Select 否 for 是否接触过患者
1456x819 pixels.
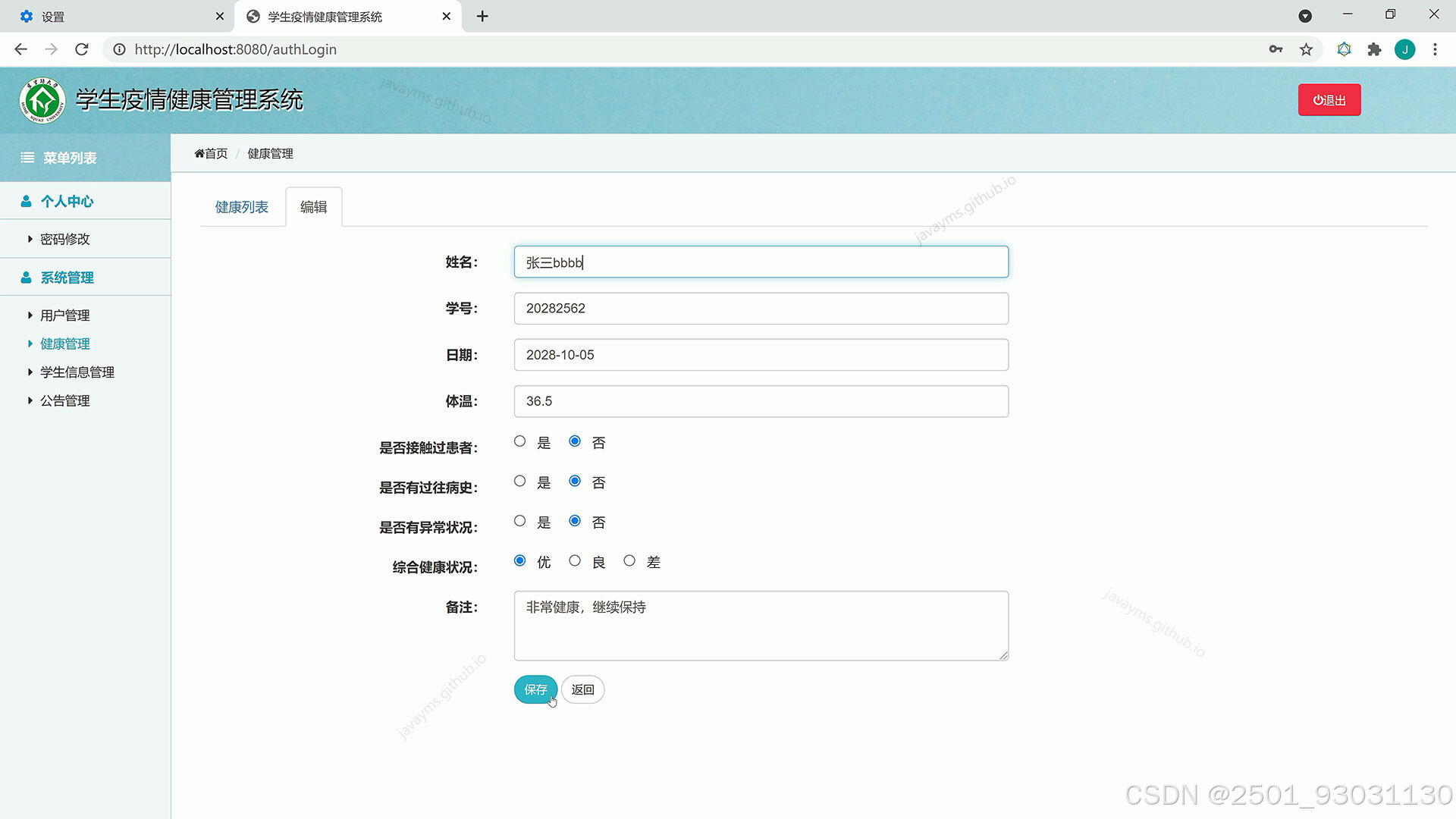click(575, 441)
